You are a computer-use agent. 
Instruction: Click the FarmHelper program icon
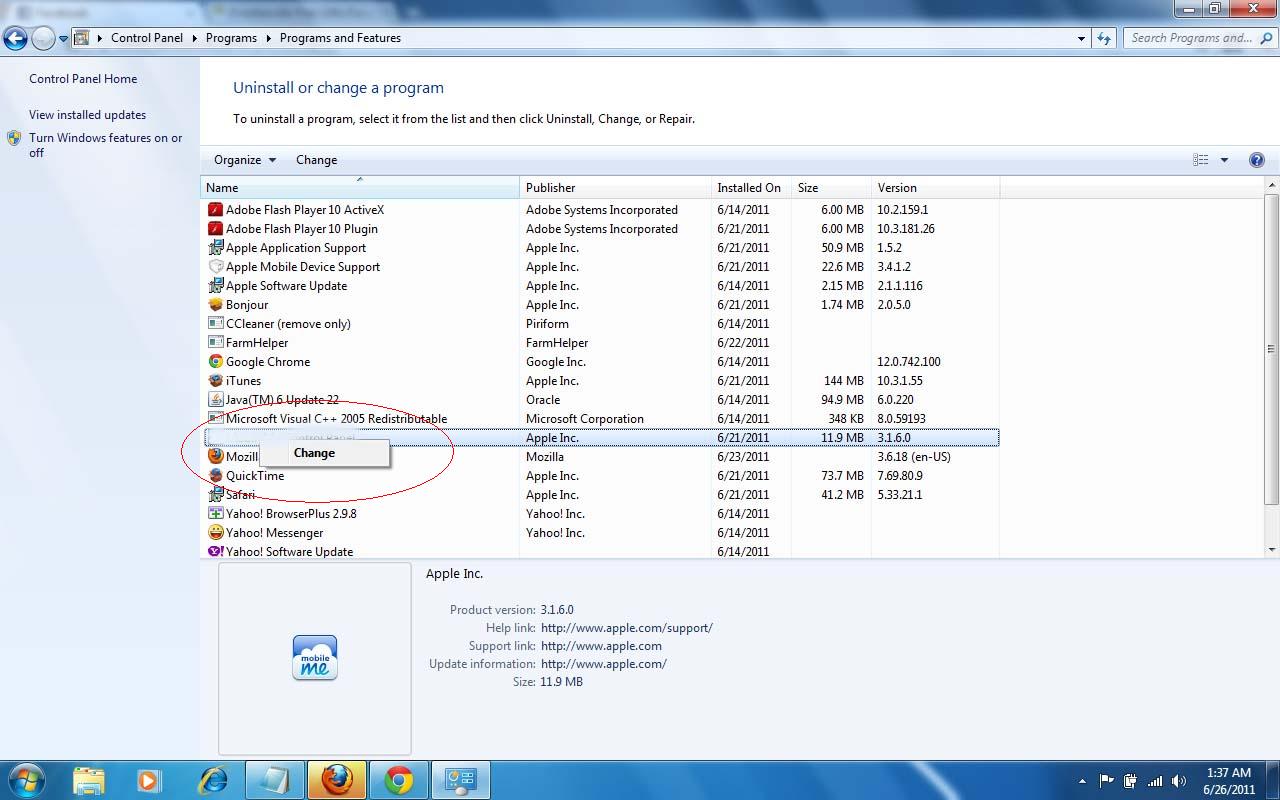215,343
